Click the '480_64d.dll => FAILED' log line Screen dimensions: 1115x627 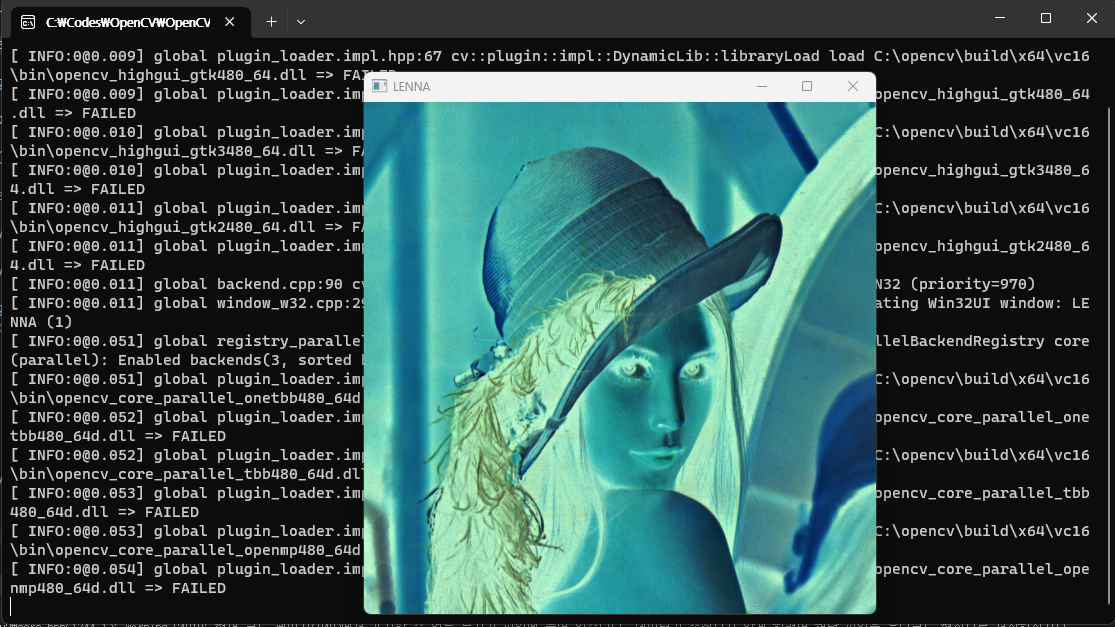click(x=104, y=512)
